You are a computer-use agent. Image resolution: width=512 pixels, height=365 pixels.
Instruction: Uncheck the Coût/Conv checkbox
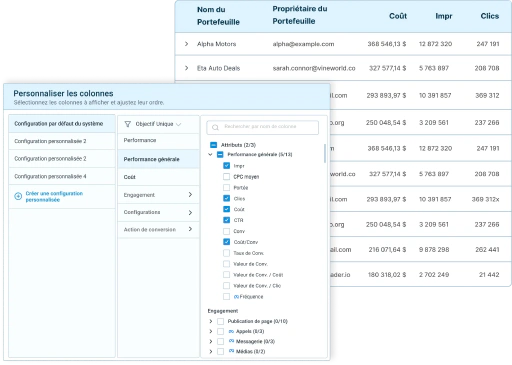(226, 242)
